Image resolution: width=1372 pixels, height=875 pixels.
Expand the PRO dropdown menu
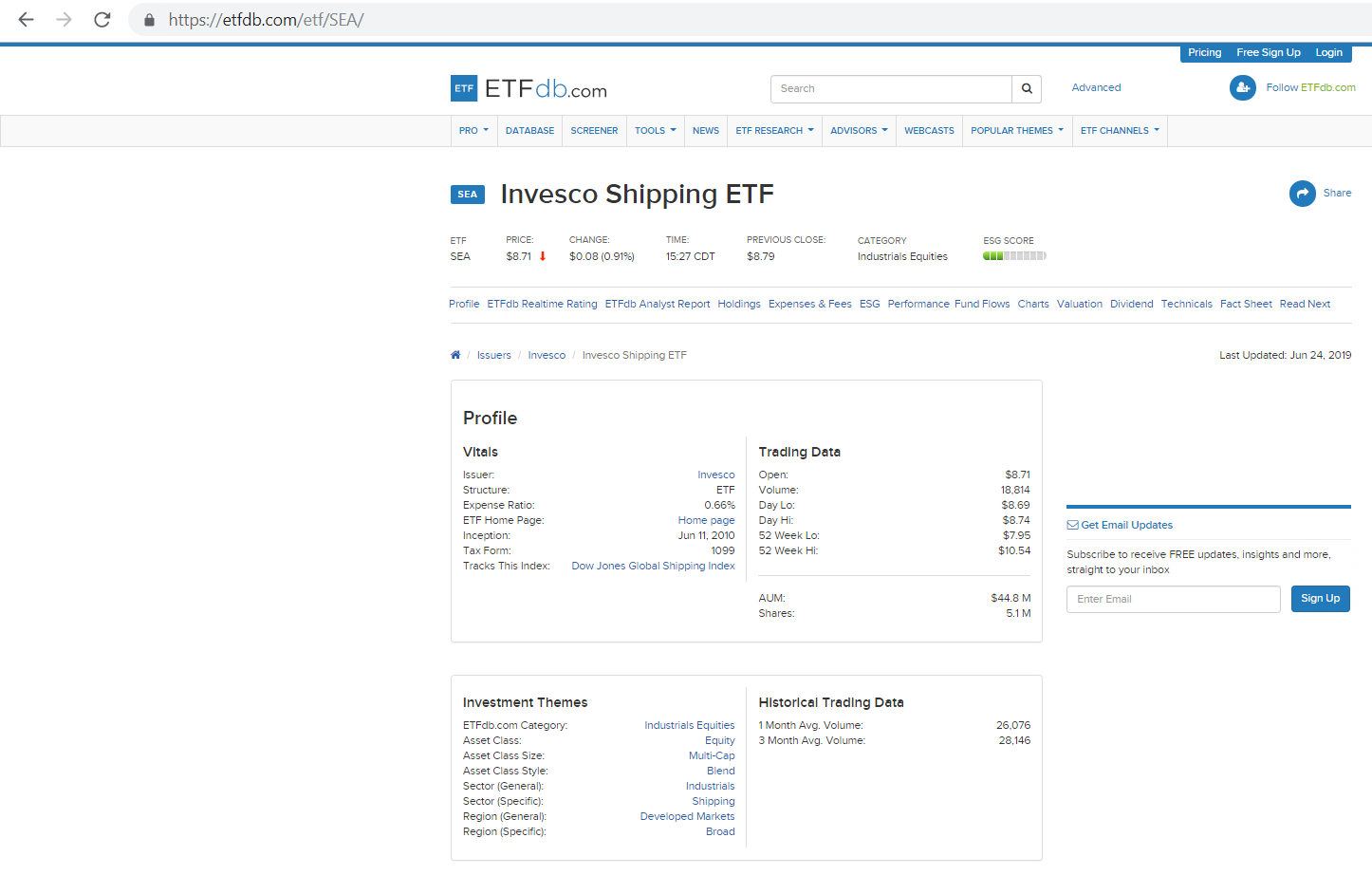(473, 131)
